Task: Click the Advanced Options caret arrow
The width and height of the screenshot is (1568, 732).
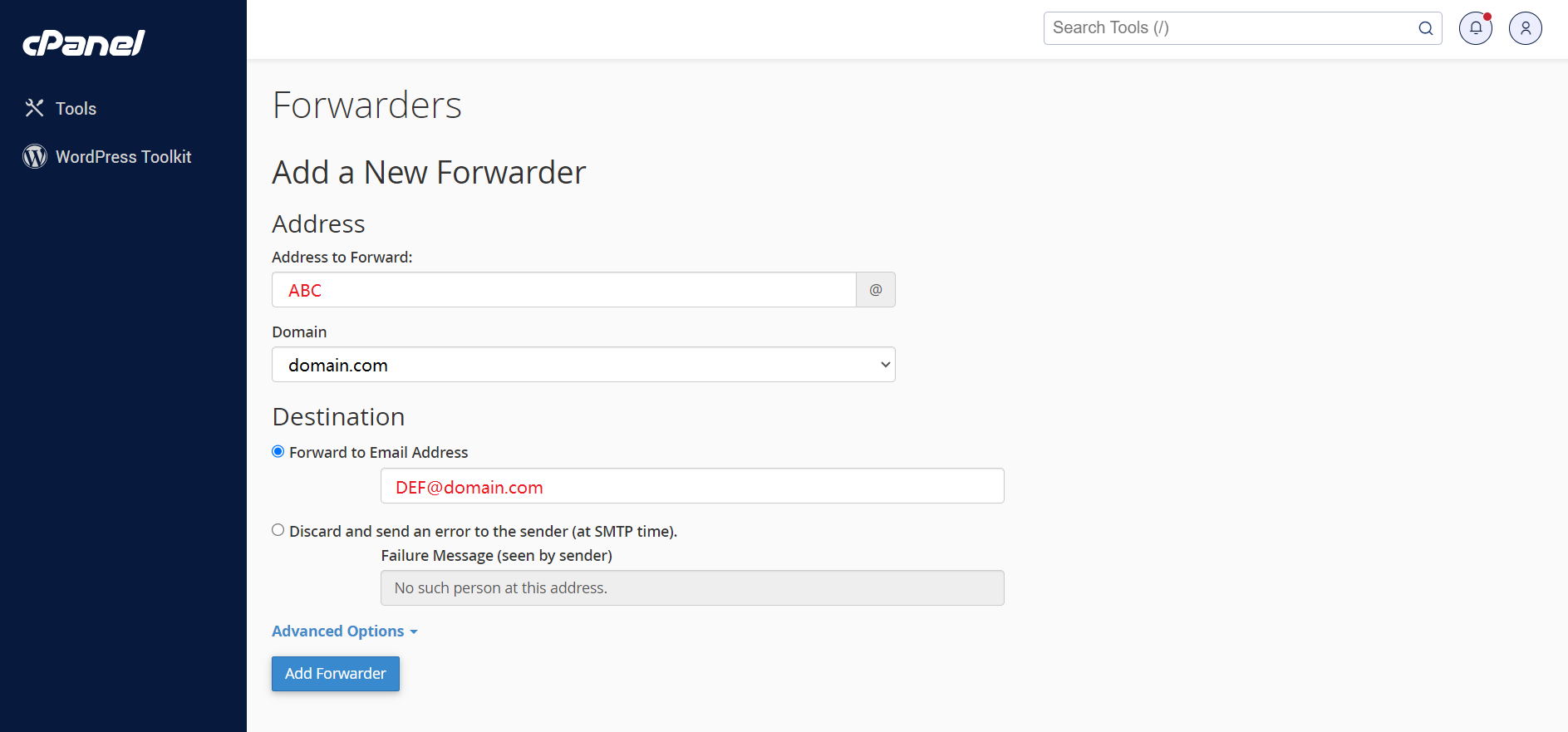Action: (x=414, y=632)
